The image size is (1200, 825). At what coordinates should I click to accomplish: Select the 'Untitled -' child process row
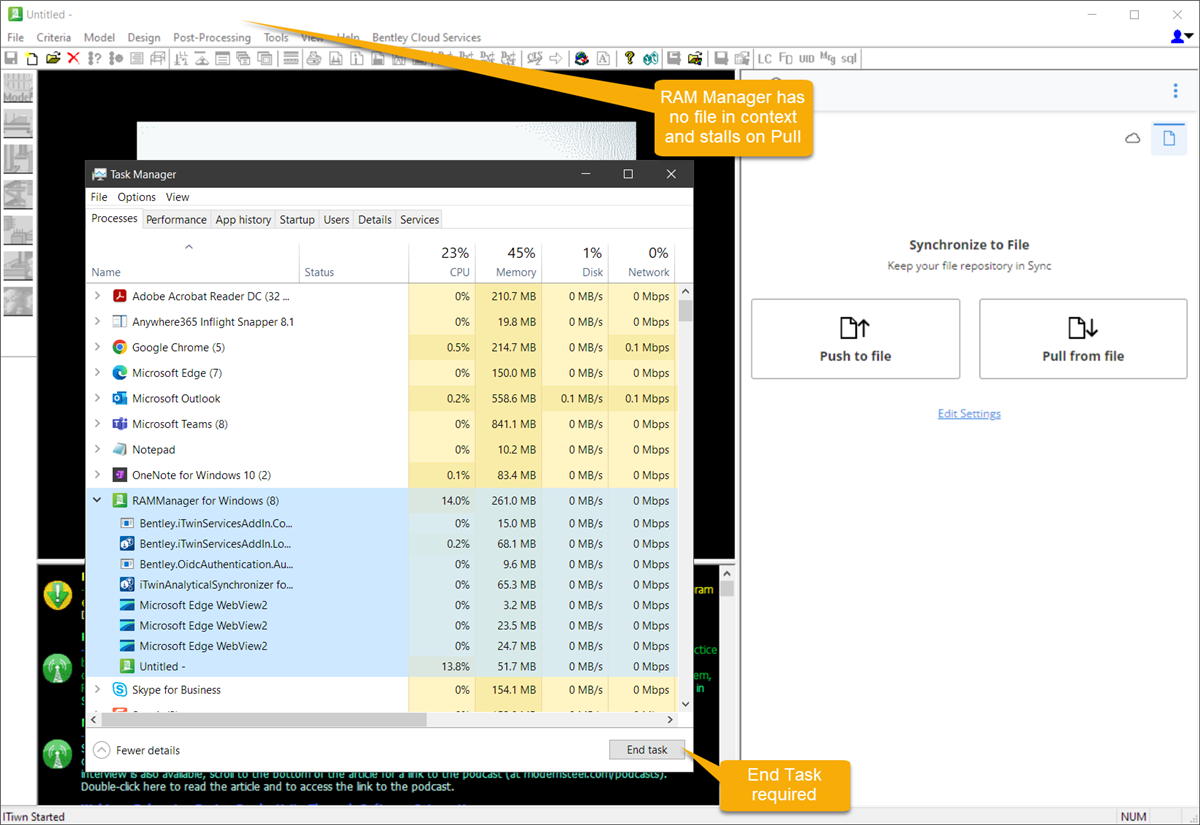pyautogui.click(x=381, y=666)
